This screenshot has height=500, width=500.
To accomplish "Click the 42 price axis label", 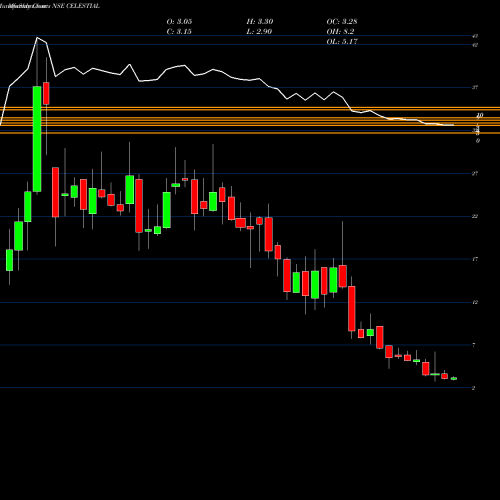I will click(475, 45).
